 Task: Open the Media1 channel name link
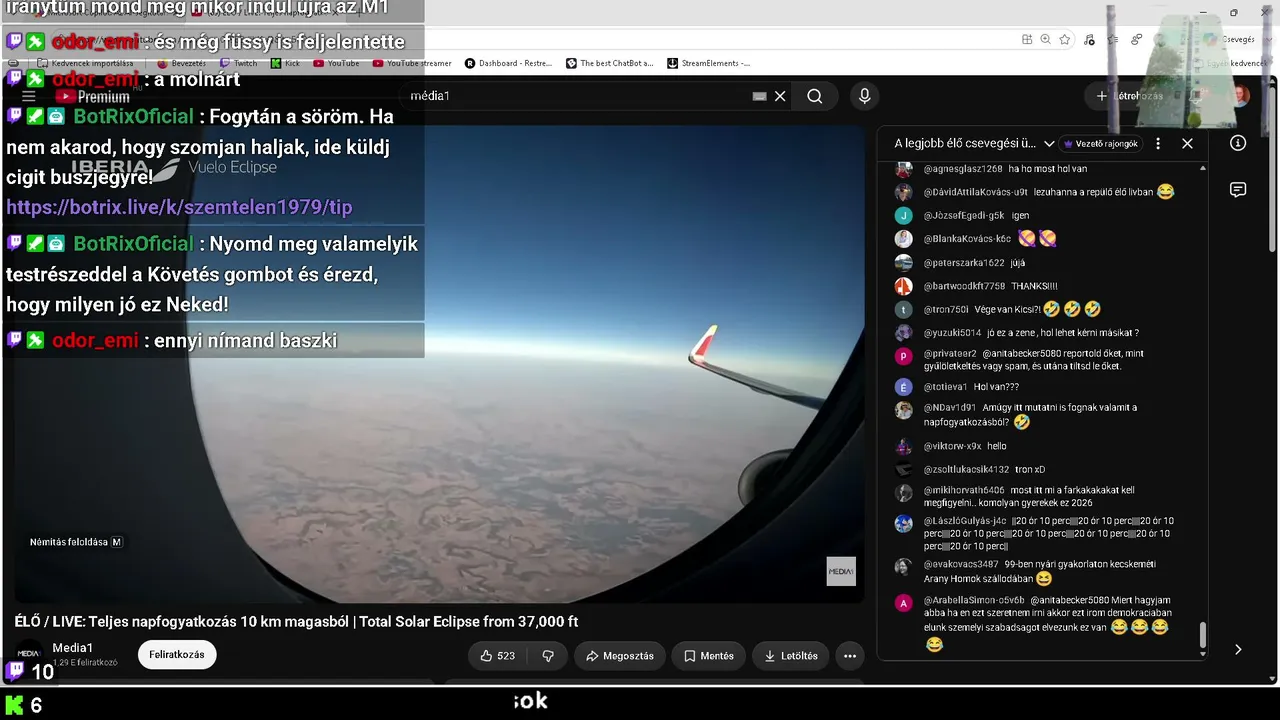[73, 648]
